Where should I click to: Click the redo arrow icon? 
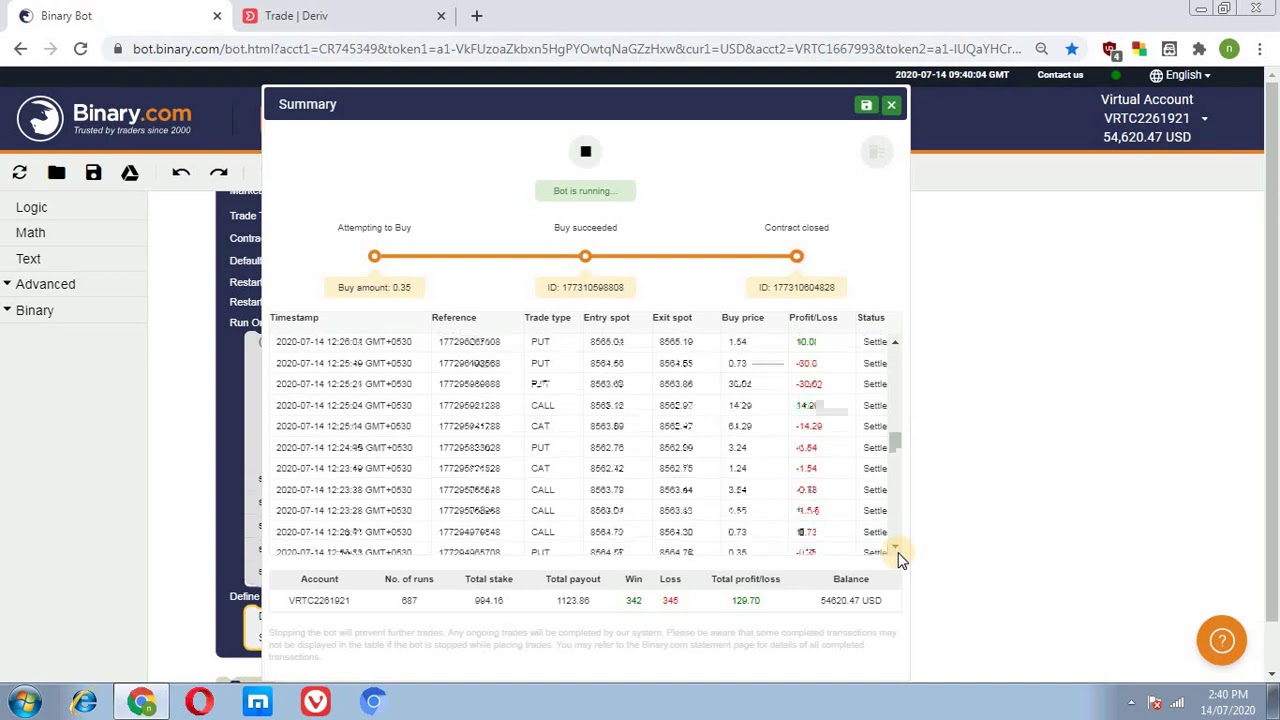coord(218,173)
